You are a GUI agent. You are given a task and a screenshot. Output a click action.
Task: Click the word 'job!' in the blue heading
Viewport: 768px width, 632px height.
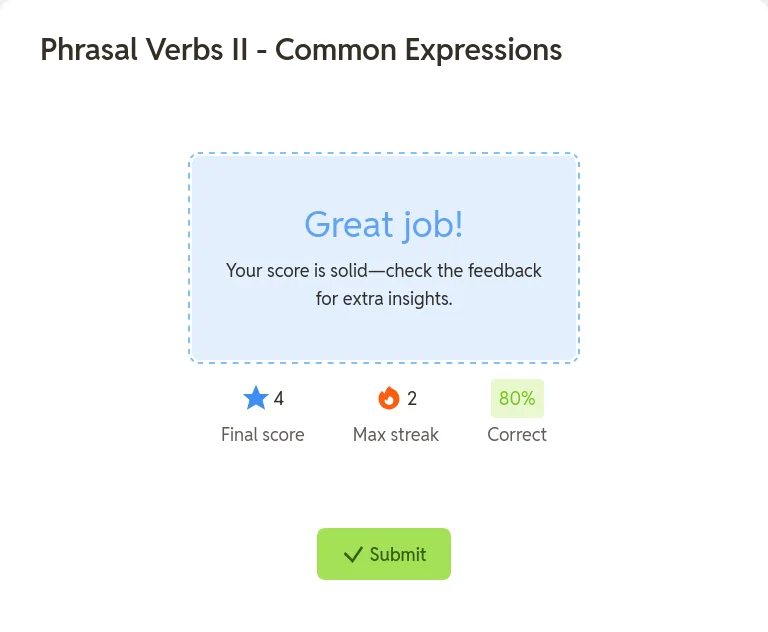432,224
